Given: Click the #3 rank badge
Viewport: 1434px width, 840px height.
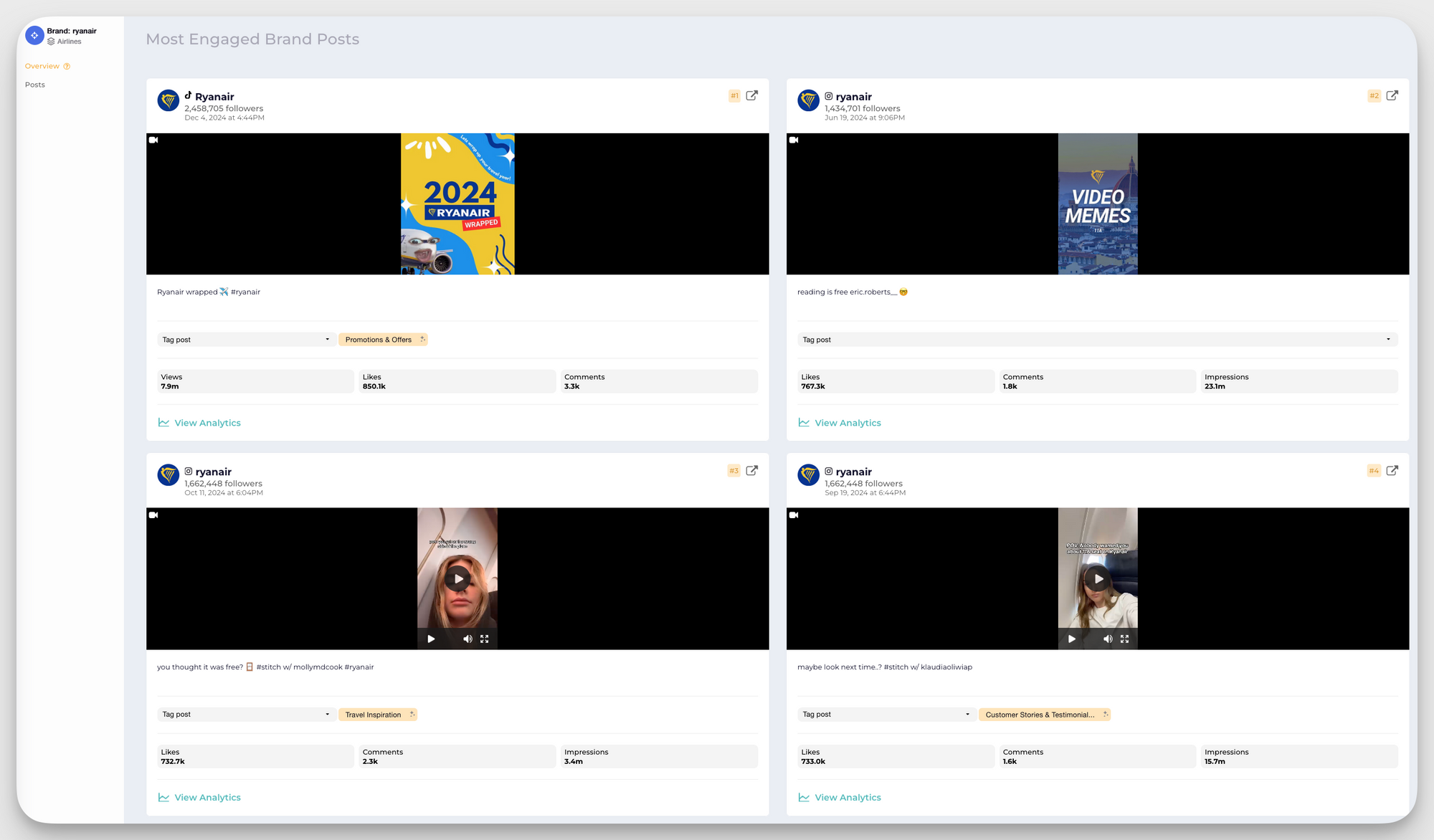Looking at the screenshot, I should [733, 471].
